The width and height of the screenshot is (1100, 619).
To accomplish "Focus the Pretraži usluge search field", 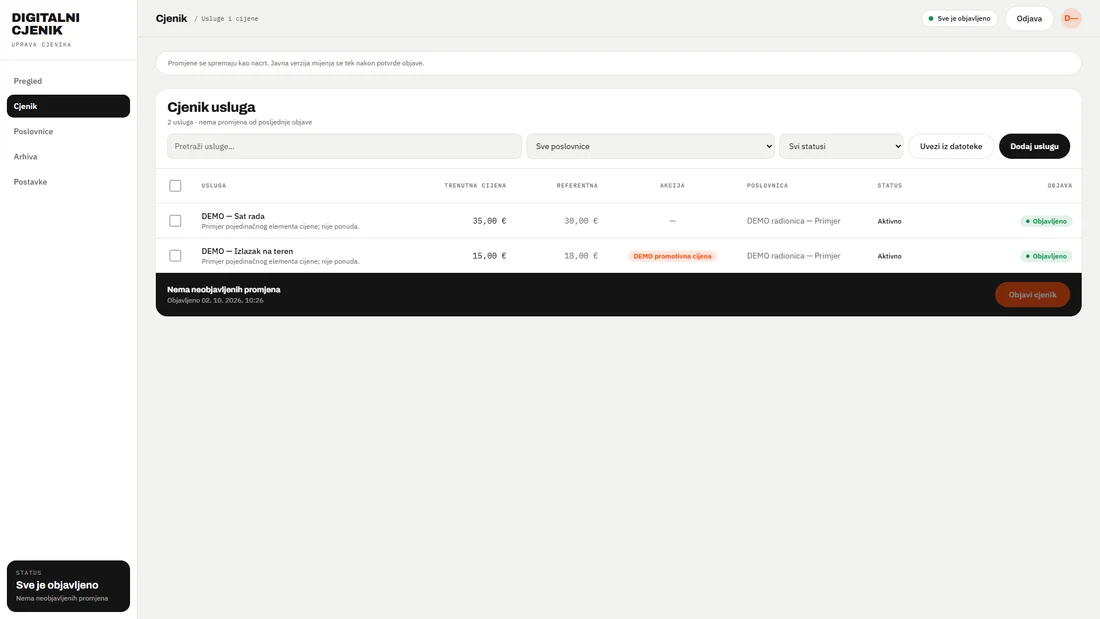I will pos(344,146).
